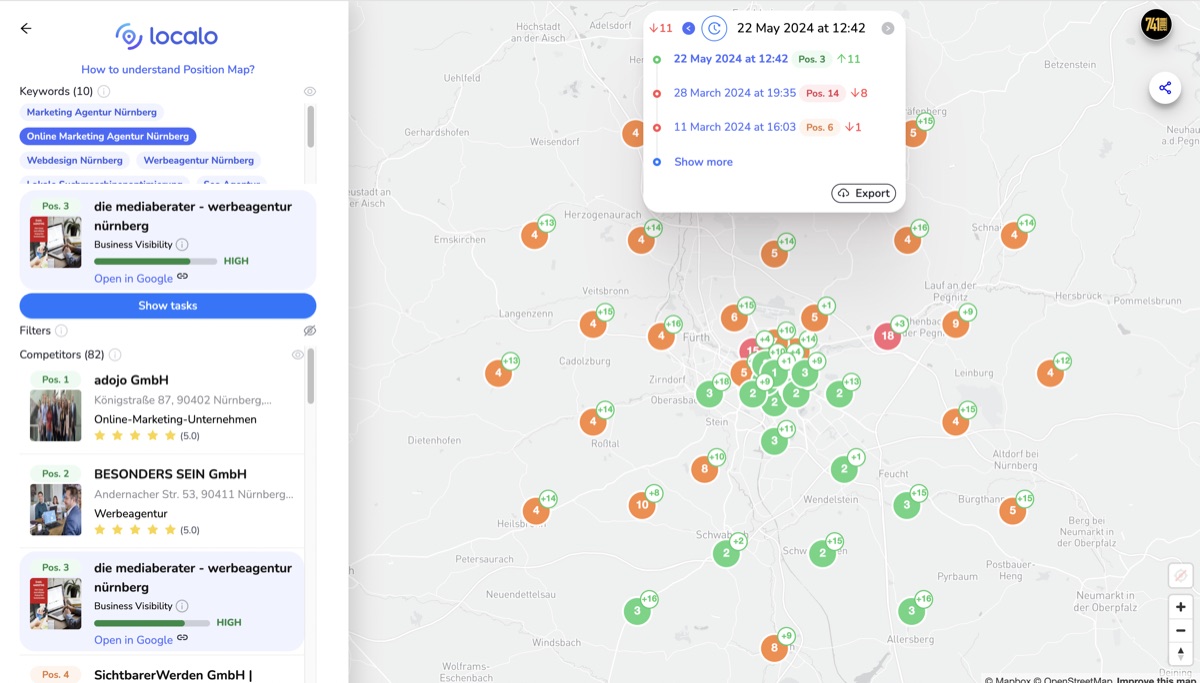The image size is (1200, 683).
Task: Open the clock history icon in popup
Action: [714, 28]
